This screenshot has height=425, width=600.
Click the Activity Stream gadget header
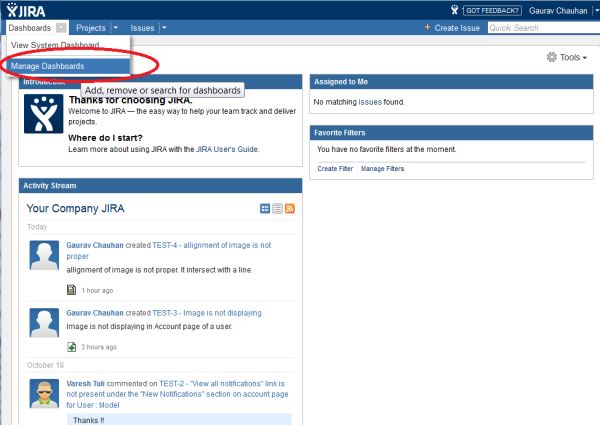[x=160, y=186]
